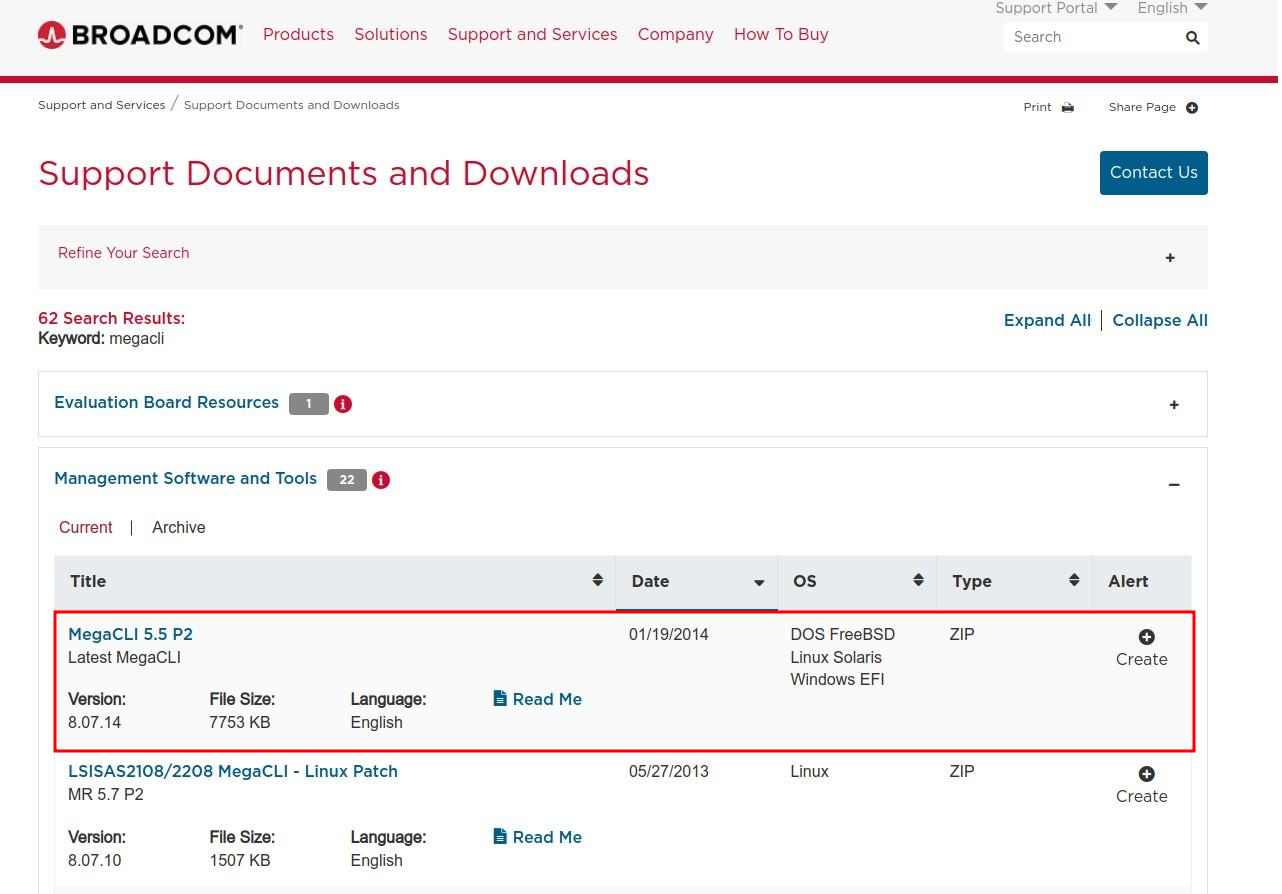Click Support and Services breadcrumb
Screen dimensions: 1282x894
pos(101,105)
